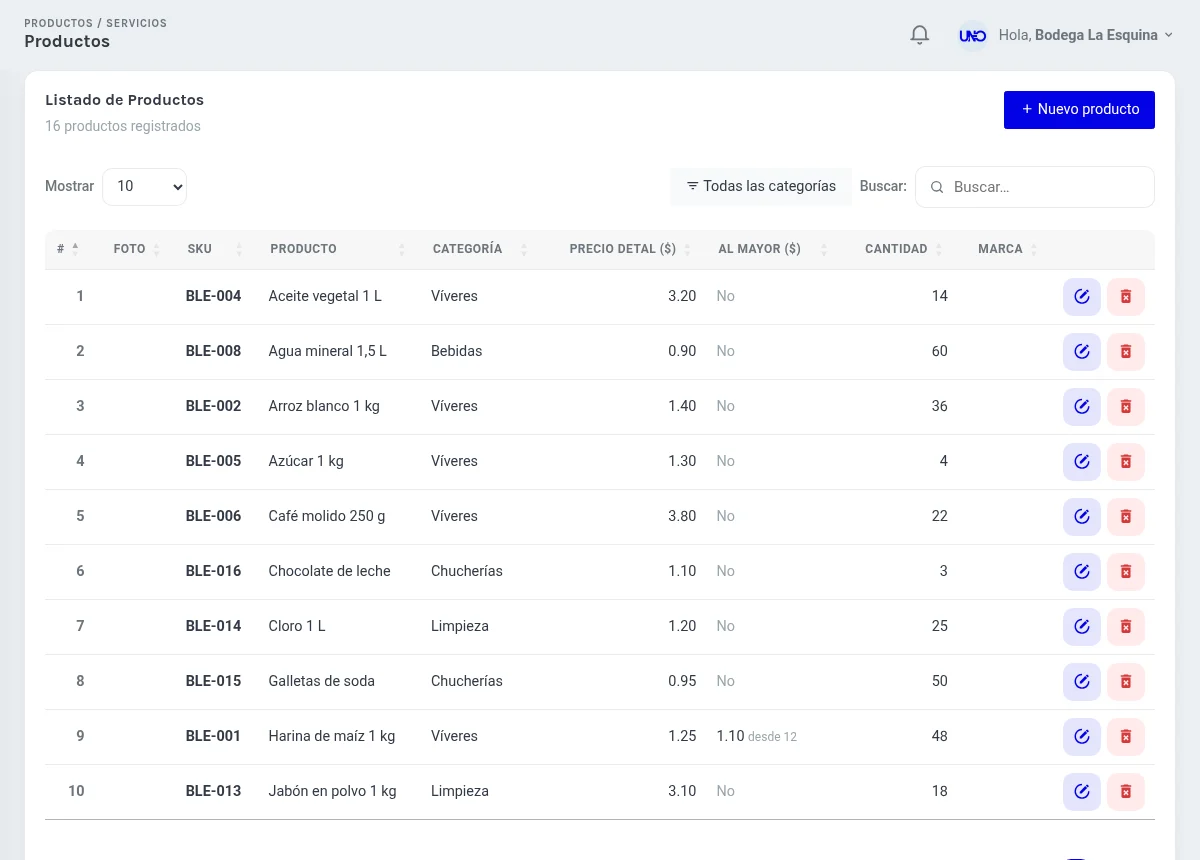Image resolution: width=1200 pixels, height=860 pixels.
Task: Edit the Cloro 1 L product
Action: click(x=1082, y=627)
